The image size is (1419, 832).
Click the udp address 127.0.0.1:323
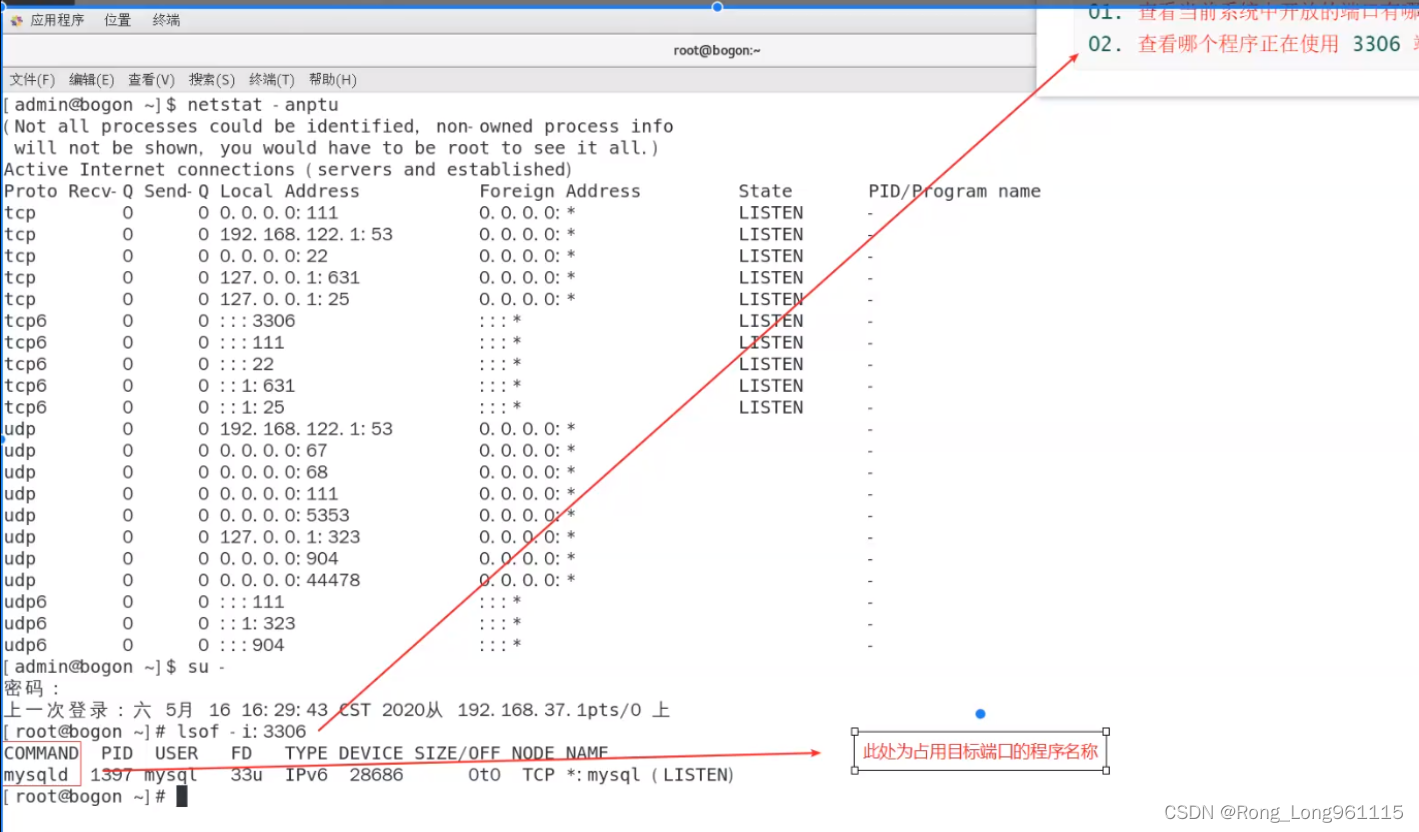(290, 537)
